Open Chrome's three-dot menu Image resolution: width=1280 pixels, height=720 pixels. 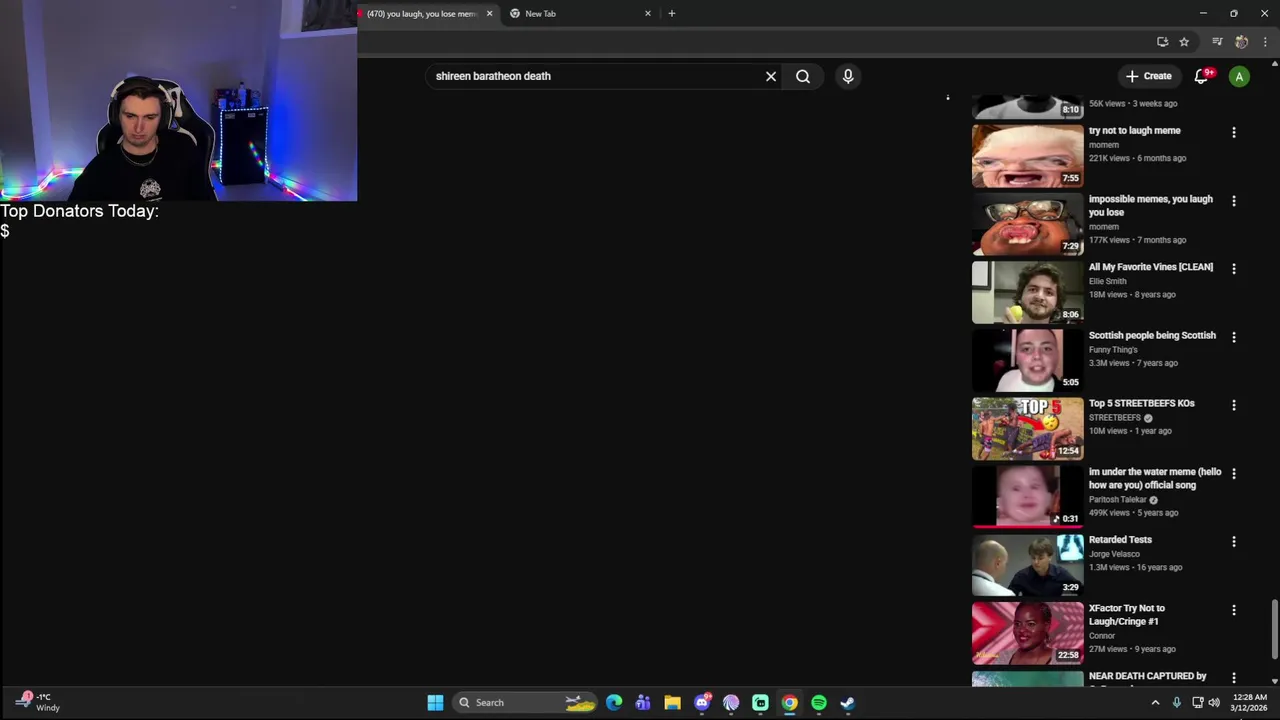[x=1266, y=42]
